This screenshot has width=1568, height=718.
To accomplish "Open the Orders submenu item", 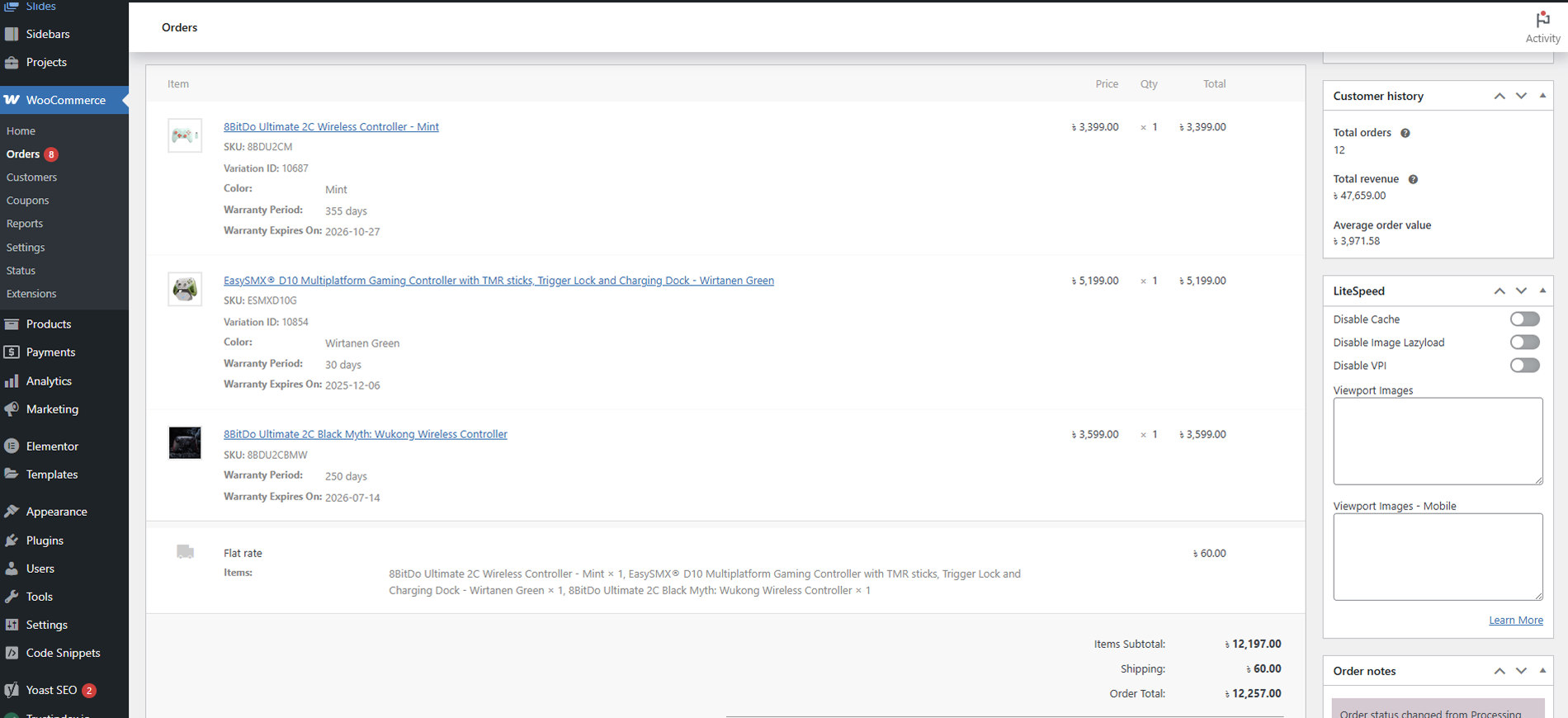I will click(x=22, y=154).
